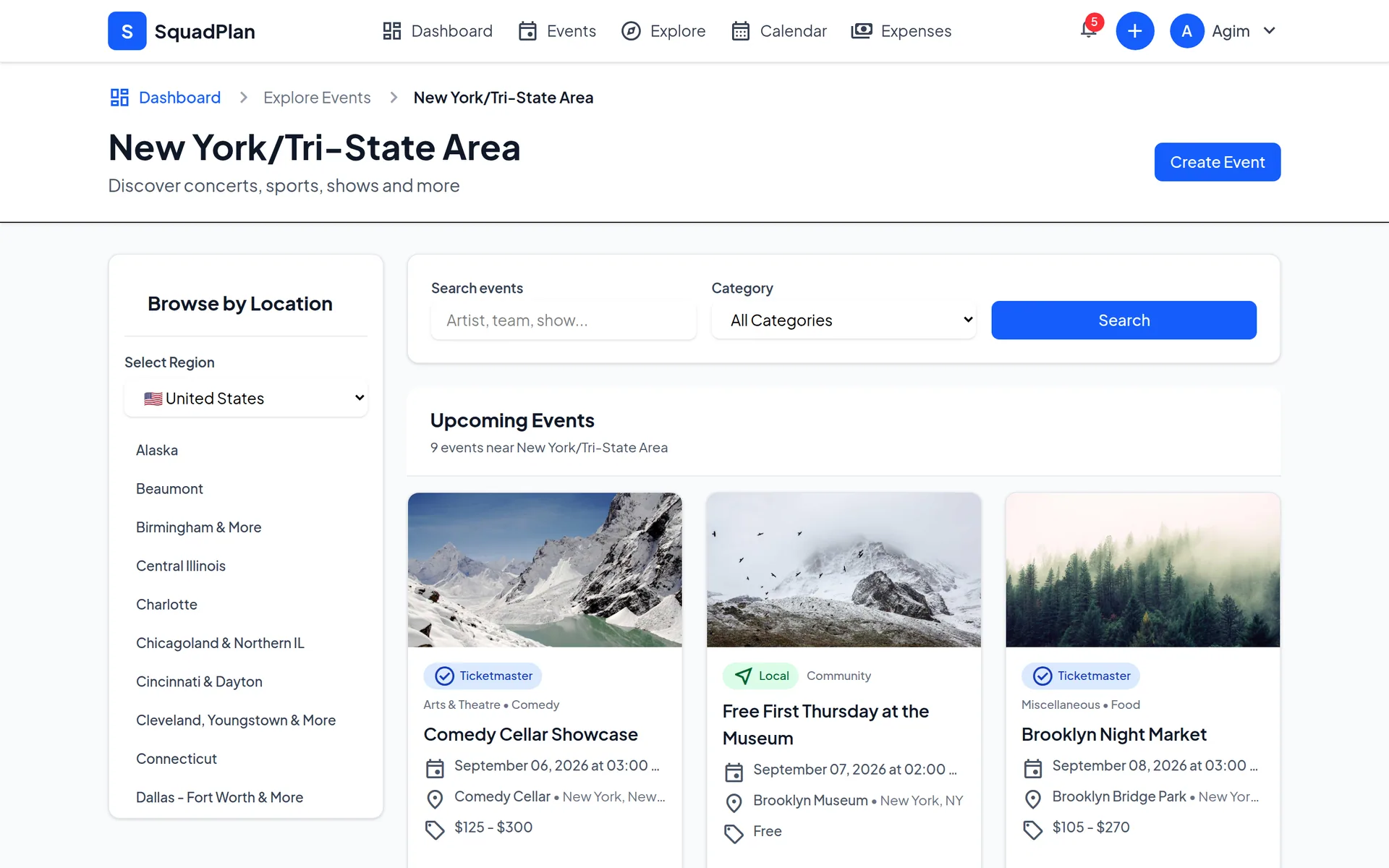Open the Calendar nav item
The width and height of the screenshot is (1389, 868).
pyautogui.click(x=778, y=31)
